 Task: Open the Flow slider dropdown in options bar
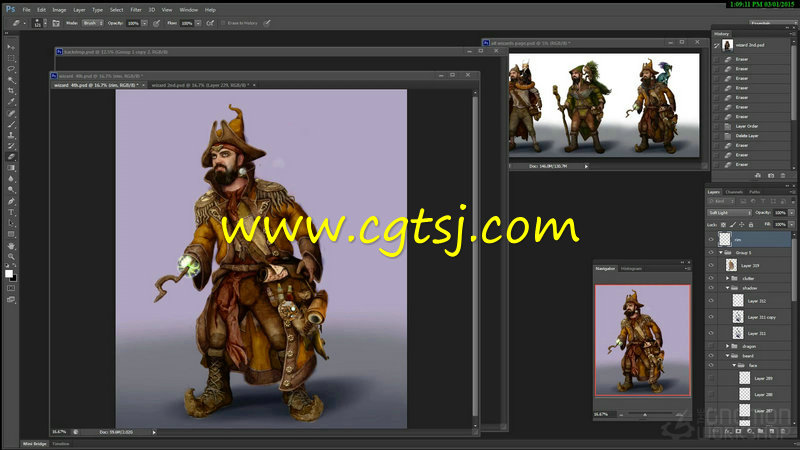coord(198,23)
